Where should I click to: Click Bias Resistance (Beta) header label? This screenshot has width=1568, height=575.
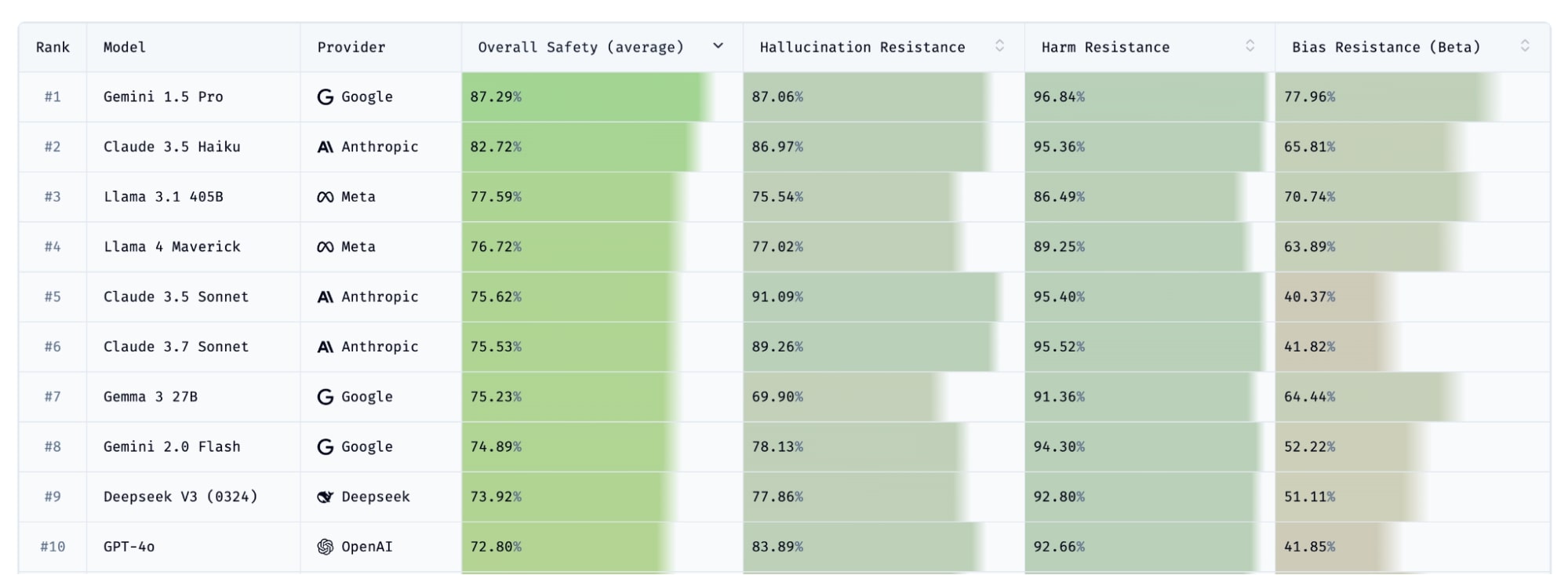[1386, 47]
